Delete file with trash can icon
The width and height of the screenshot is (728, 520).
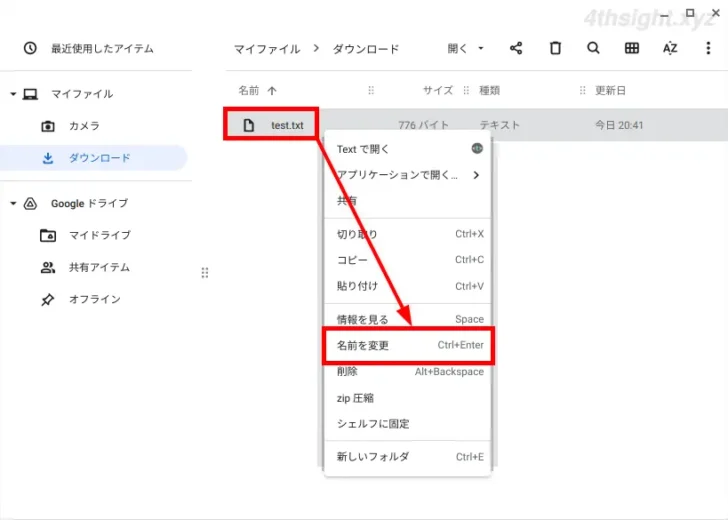pyautogui.click(x=555, y=48)
